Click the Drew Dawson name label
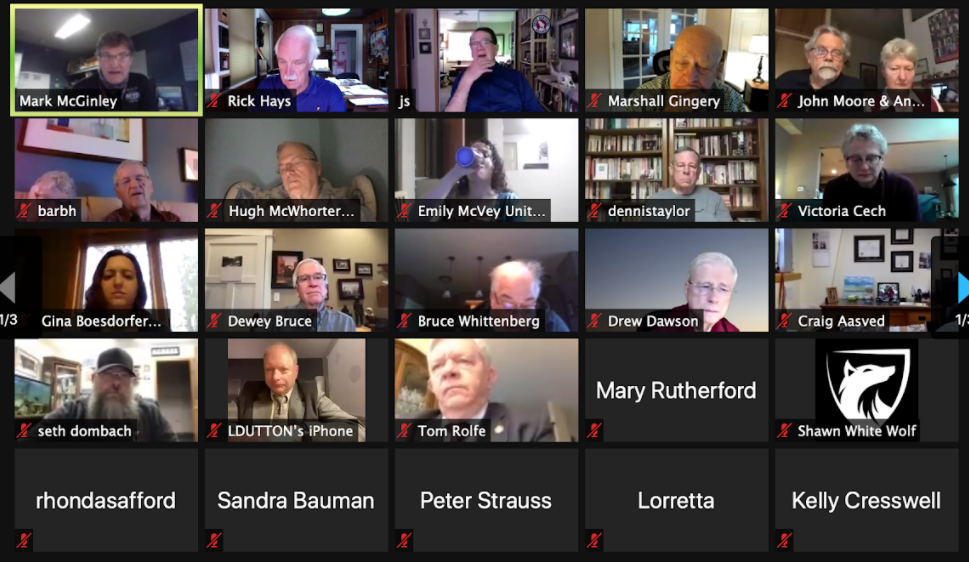This screenshot has width=969, height=562. point(653,321)
